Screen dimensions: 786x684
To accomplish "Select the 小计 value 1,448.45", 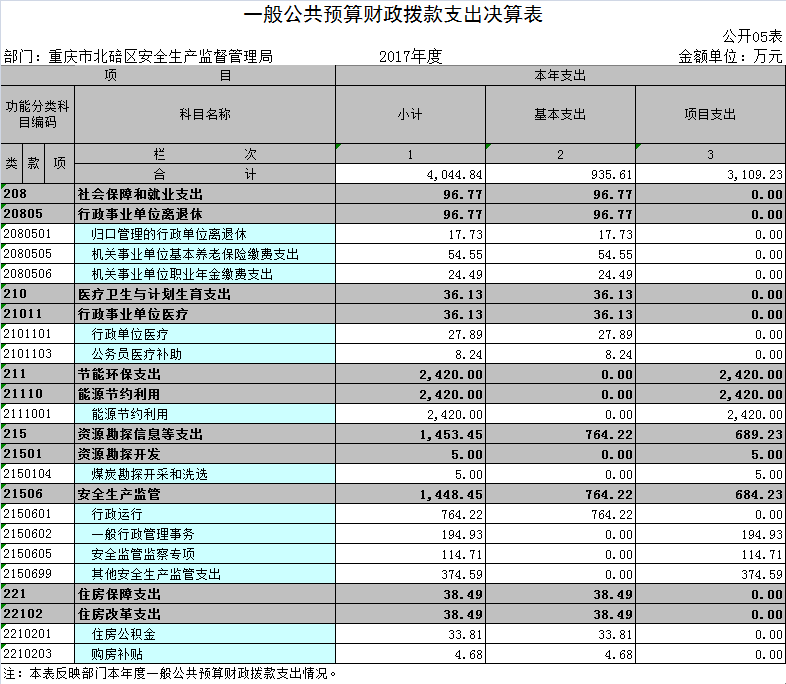I will (410, 494).
